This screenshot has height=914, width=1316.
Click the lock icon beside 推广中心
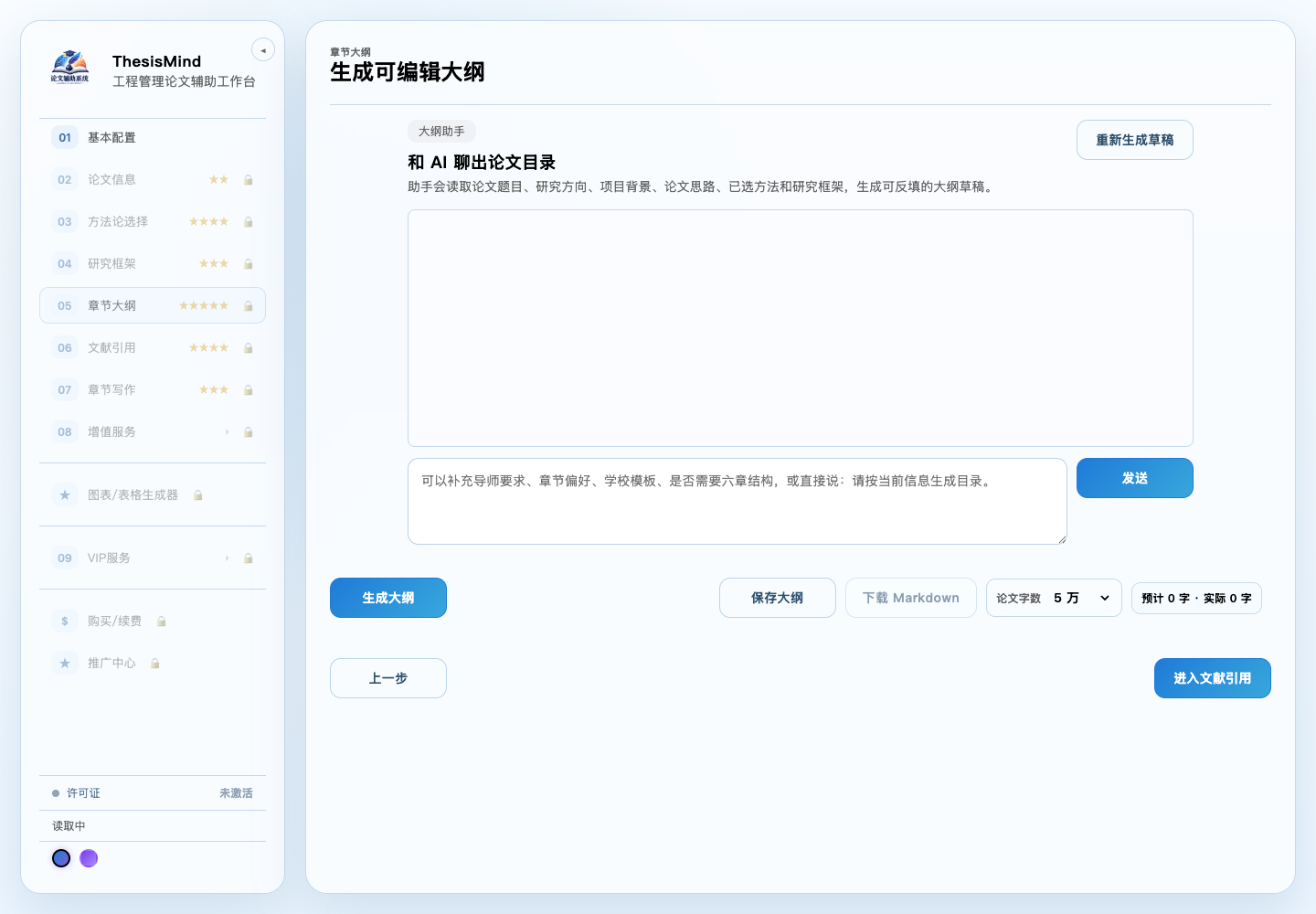coord(155,664)
